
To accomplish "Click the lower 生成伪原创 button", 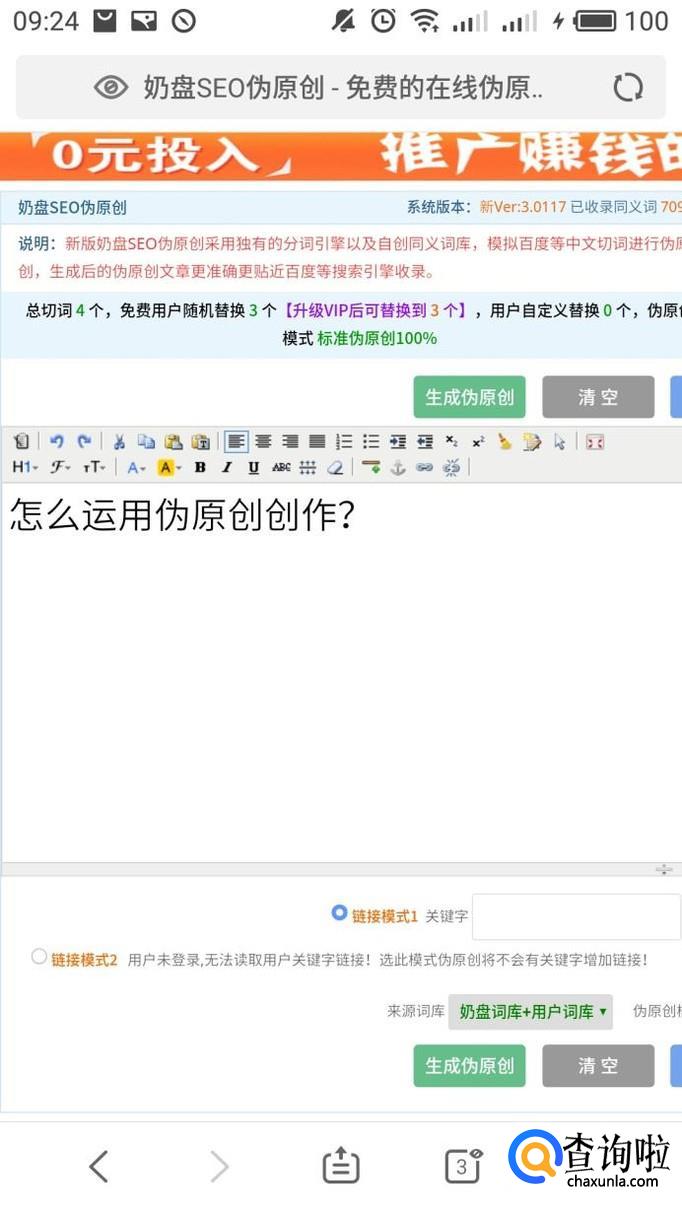I will pos(469,1066).
